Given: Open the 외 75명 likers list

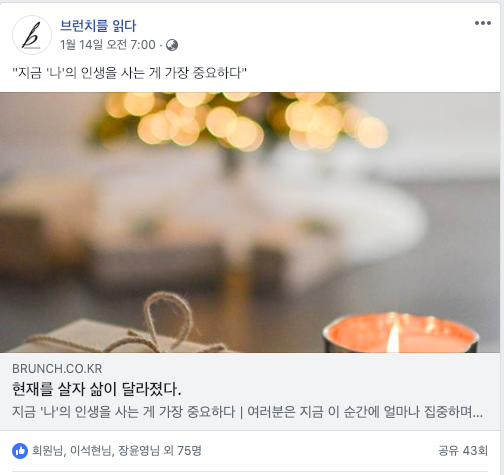Looking at the screenshot, I should click(183, 451).
